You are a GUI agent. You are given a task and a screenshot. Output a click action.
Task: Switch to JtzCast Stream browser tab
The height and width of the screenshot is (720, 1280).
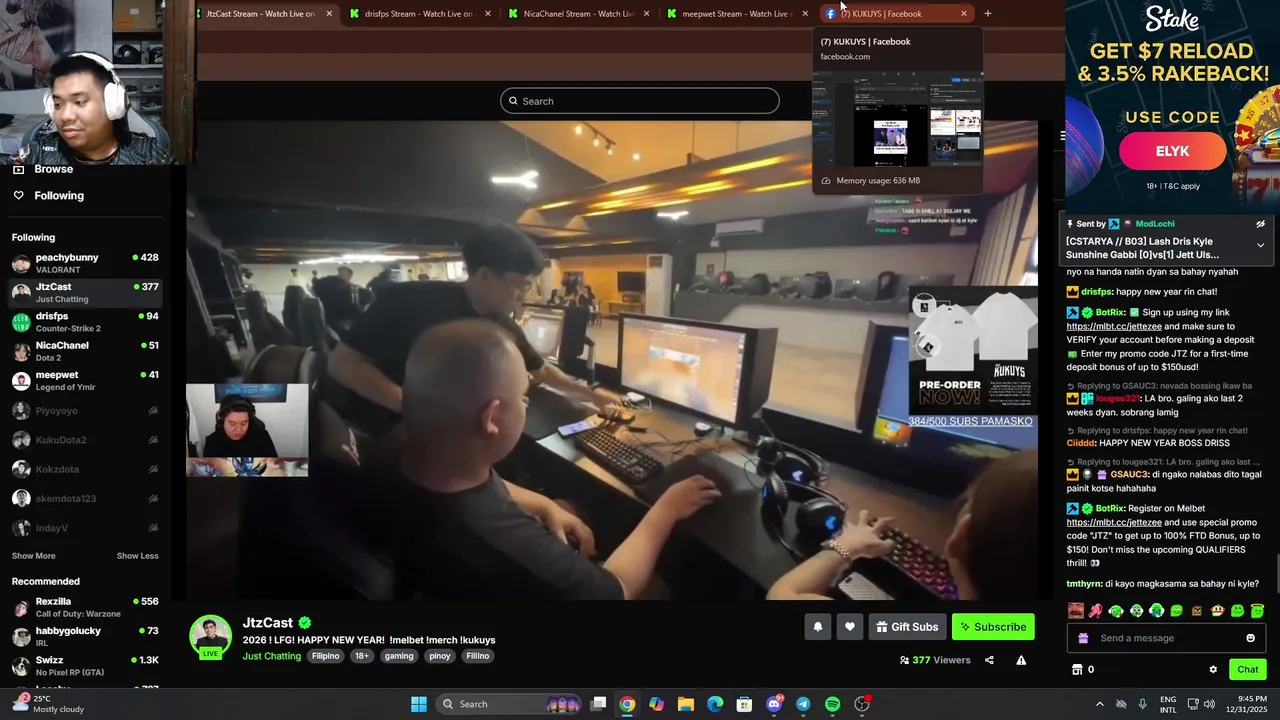click(x=260, y=14)
